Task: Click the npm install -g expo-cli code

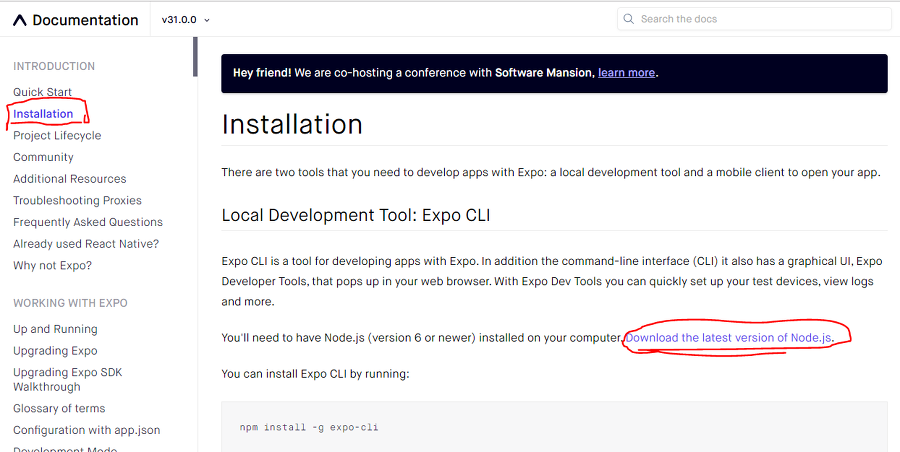Action: click(x=309, y=428)
